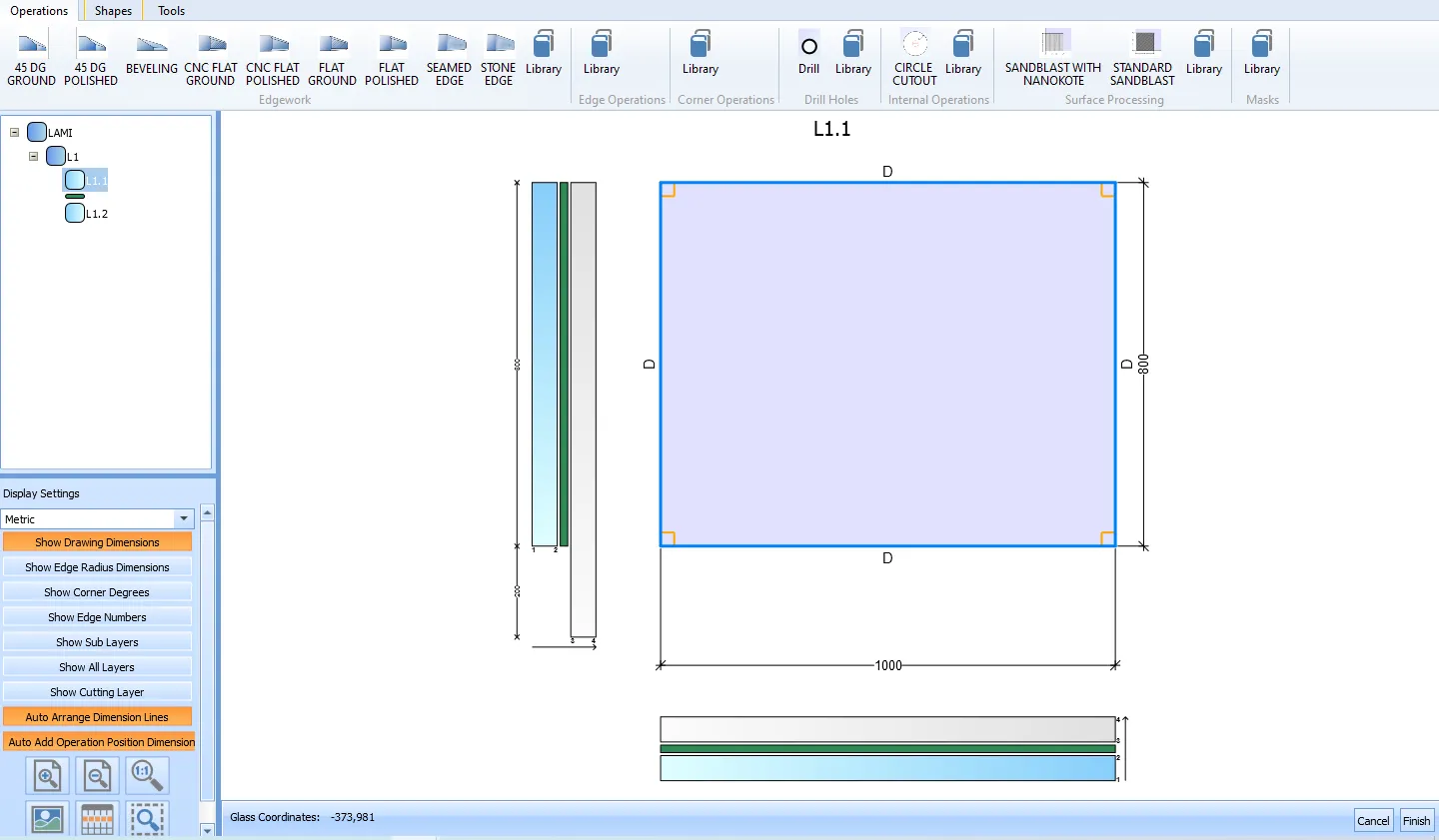Apply 45 DG Polished edgework
Viewport: 1439px width, 840px height.
91,59
